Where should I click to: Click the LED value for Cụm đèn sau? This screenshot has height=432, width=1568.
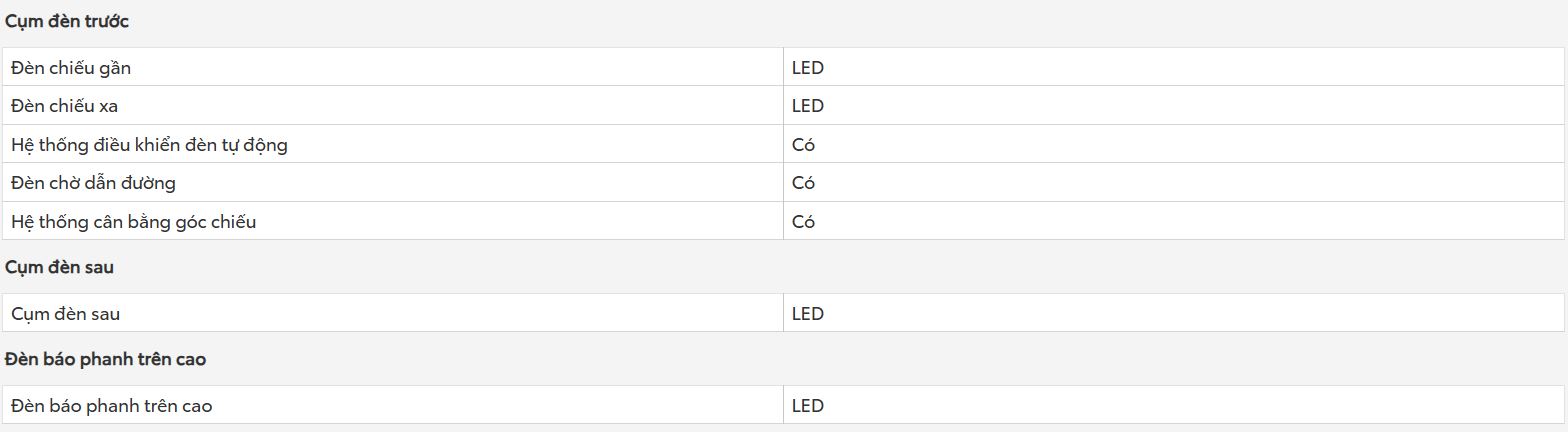click(808, 314)
